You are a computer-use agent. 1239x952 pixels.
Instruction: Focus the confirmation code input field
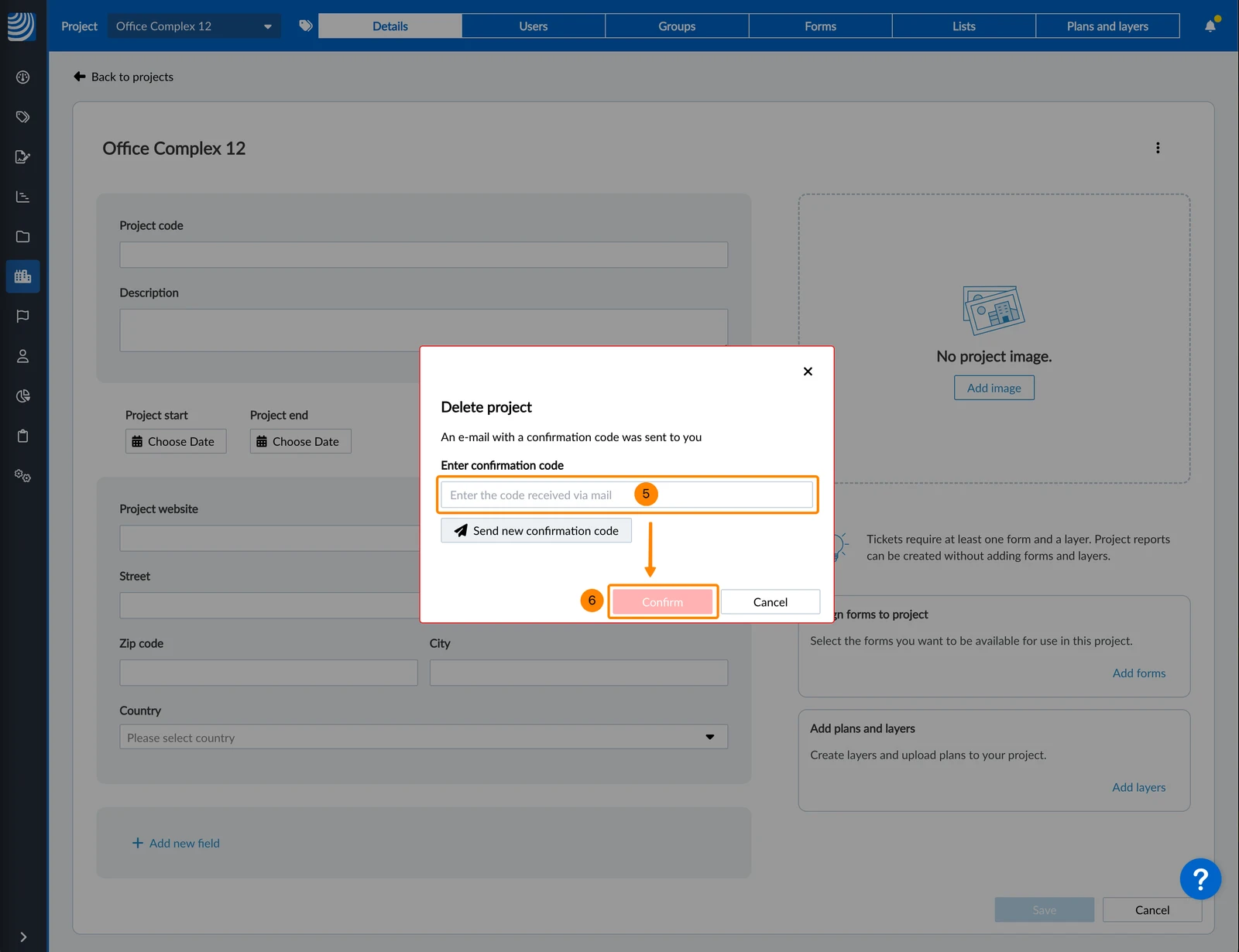tap(626, 495)
